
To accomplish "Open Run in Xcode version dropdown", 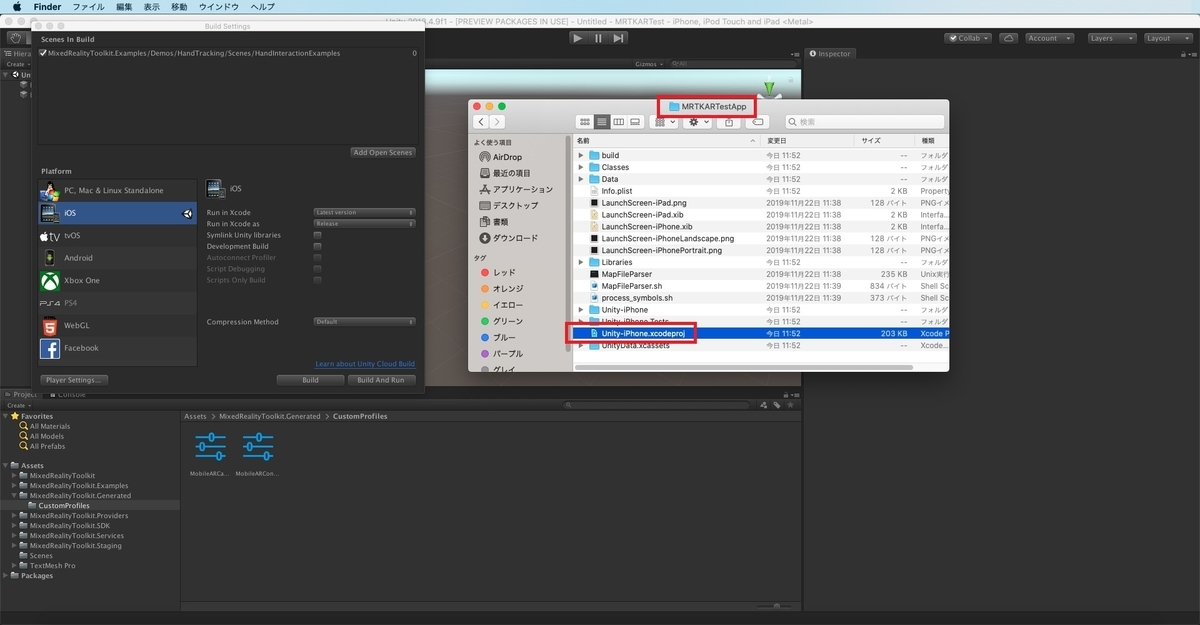I will click(364, 212).
